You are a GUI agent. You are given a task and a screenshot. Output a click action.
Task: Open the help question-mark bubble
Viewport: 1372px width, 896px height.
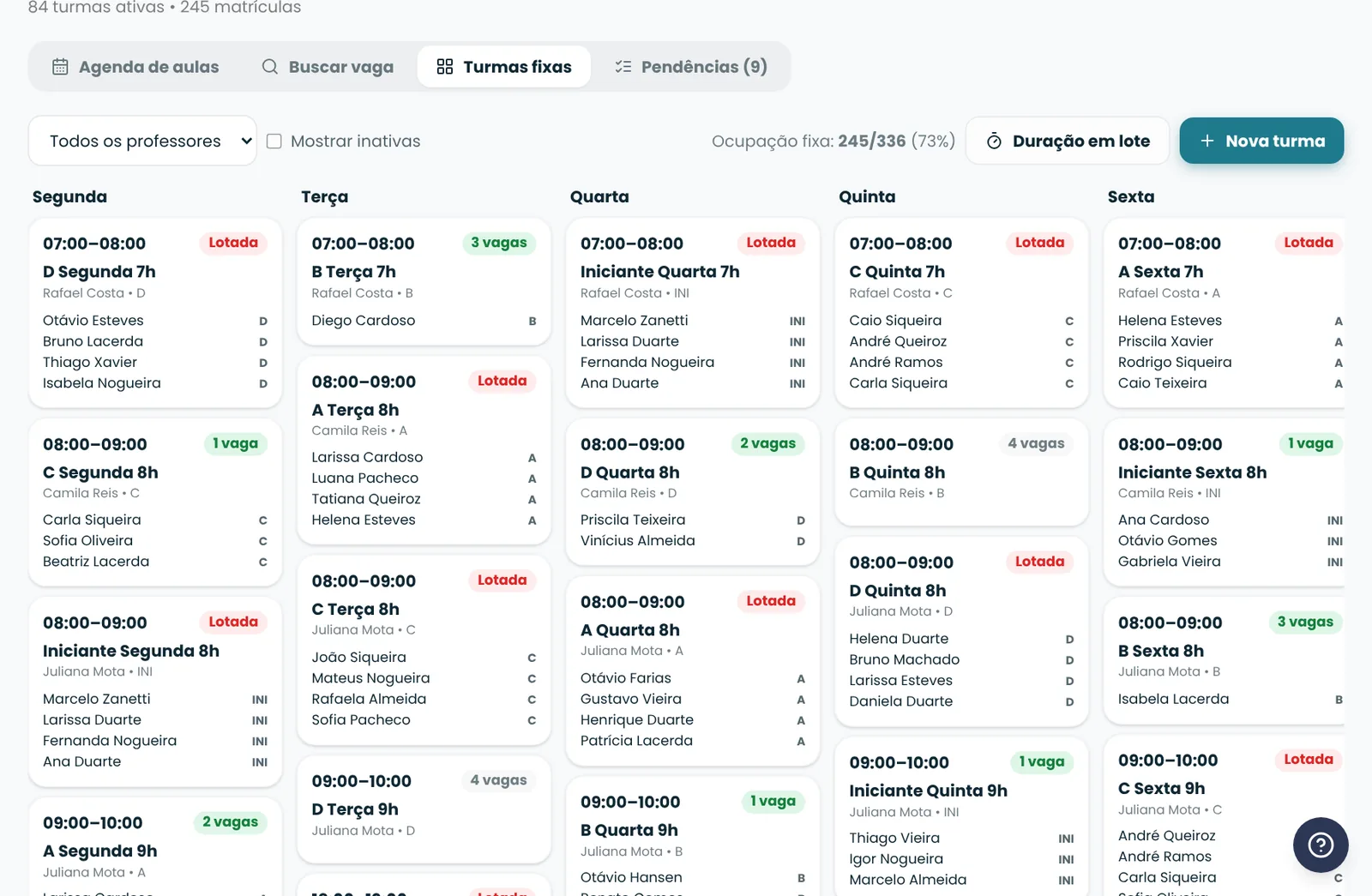(1321, 845)
